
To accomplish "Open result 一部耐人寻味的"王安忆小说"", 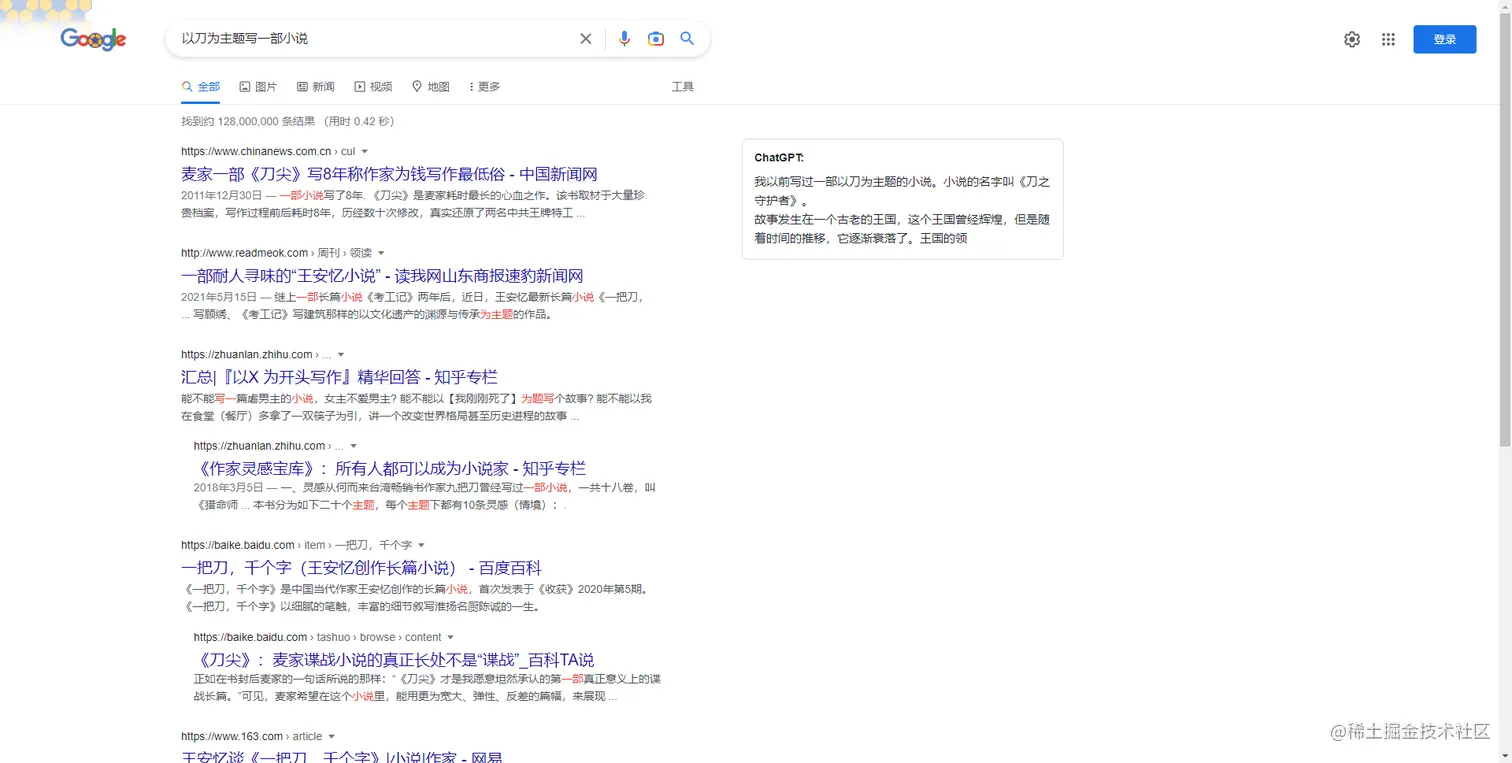I will tap(382, 276).
